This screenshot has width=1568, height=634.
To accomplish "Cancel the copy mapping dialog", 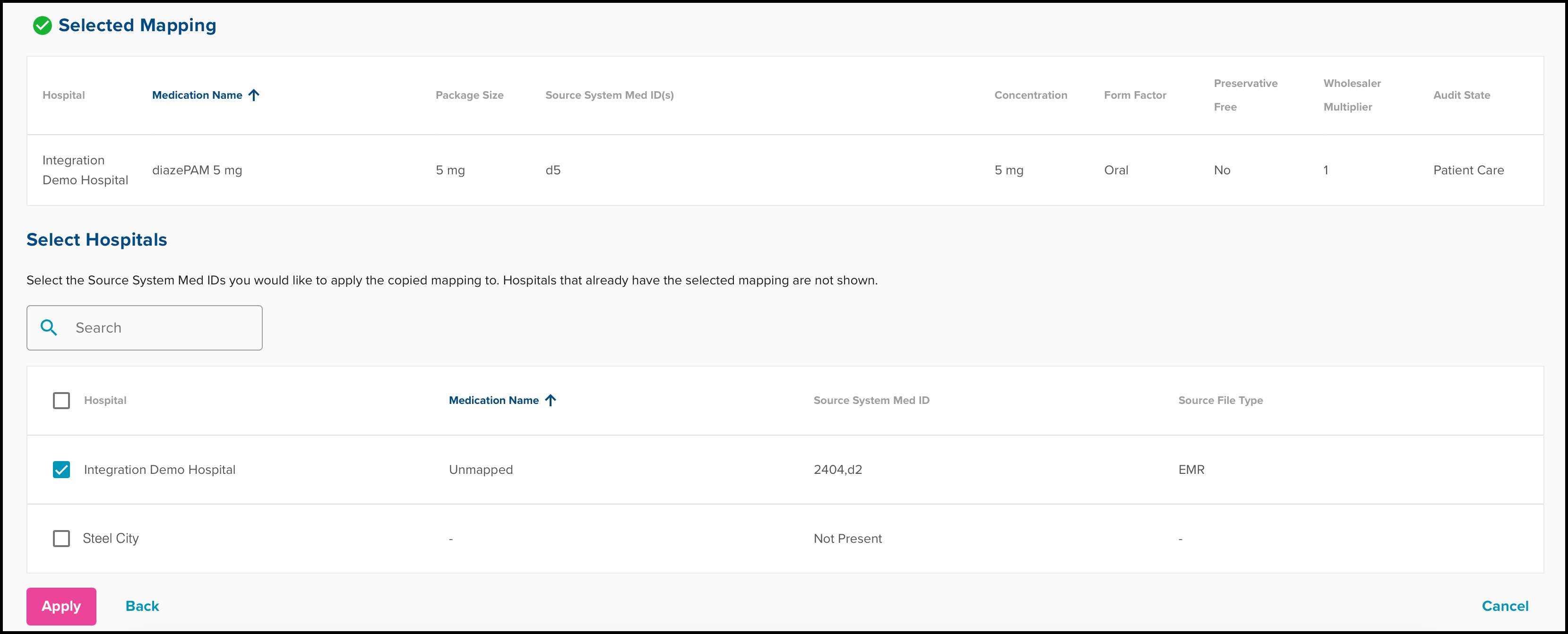I will [x=1504, y=606].
